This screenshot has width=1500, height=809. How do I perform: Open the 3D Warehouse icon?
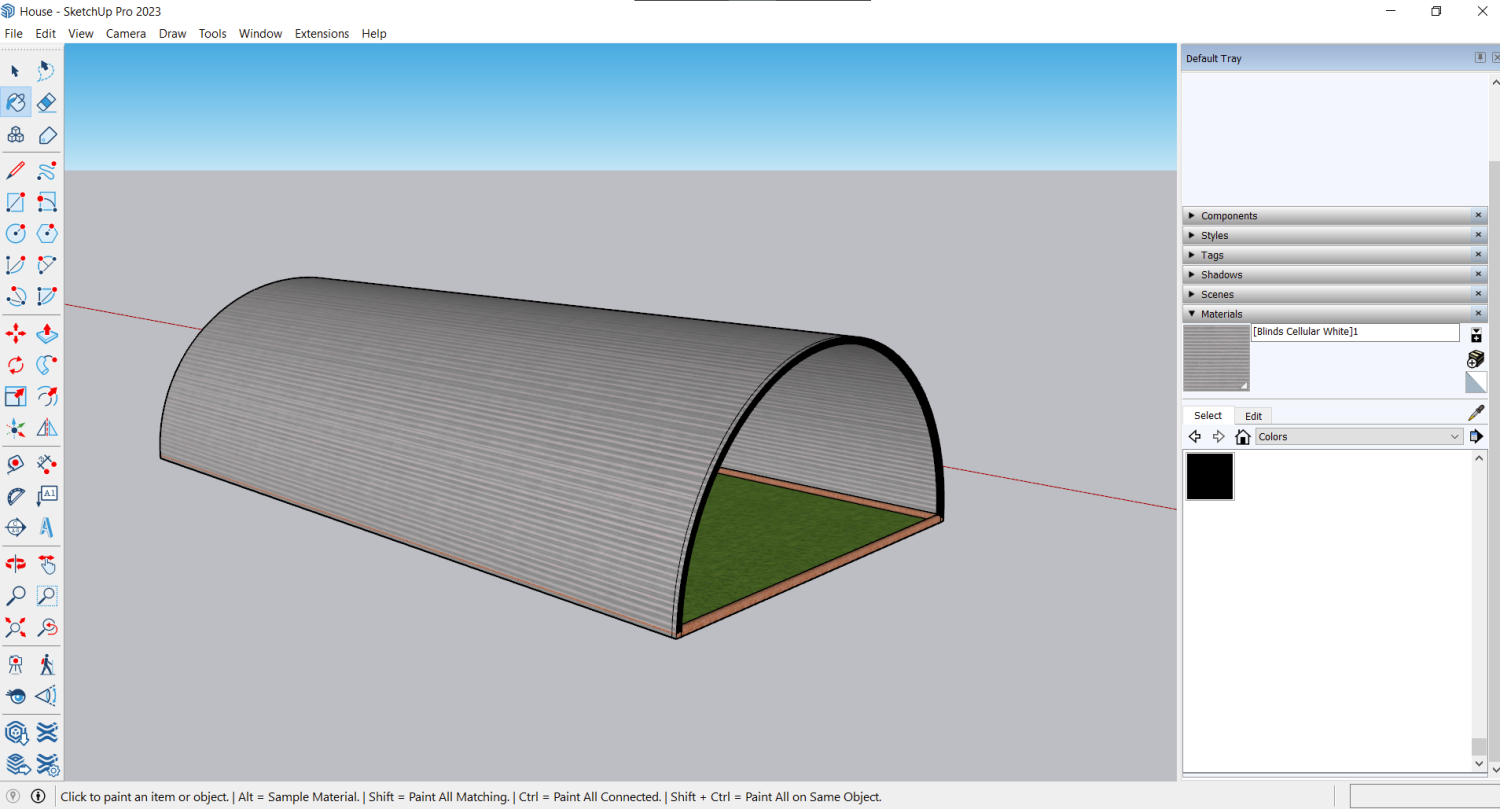click(x=15, y=733)
